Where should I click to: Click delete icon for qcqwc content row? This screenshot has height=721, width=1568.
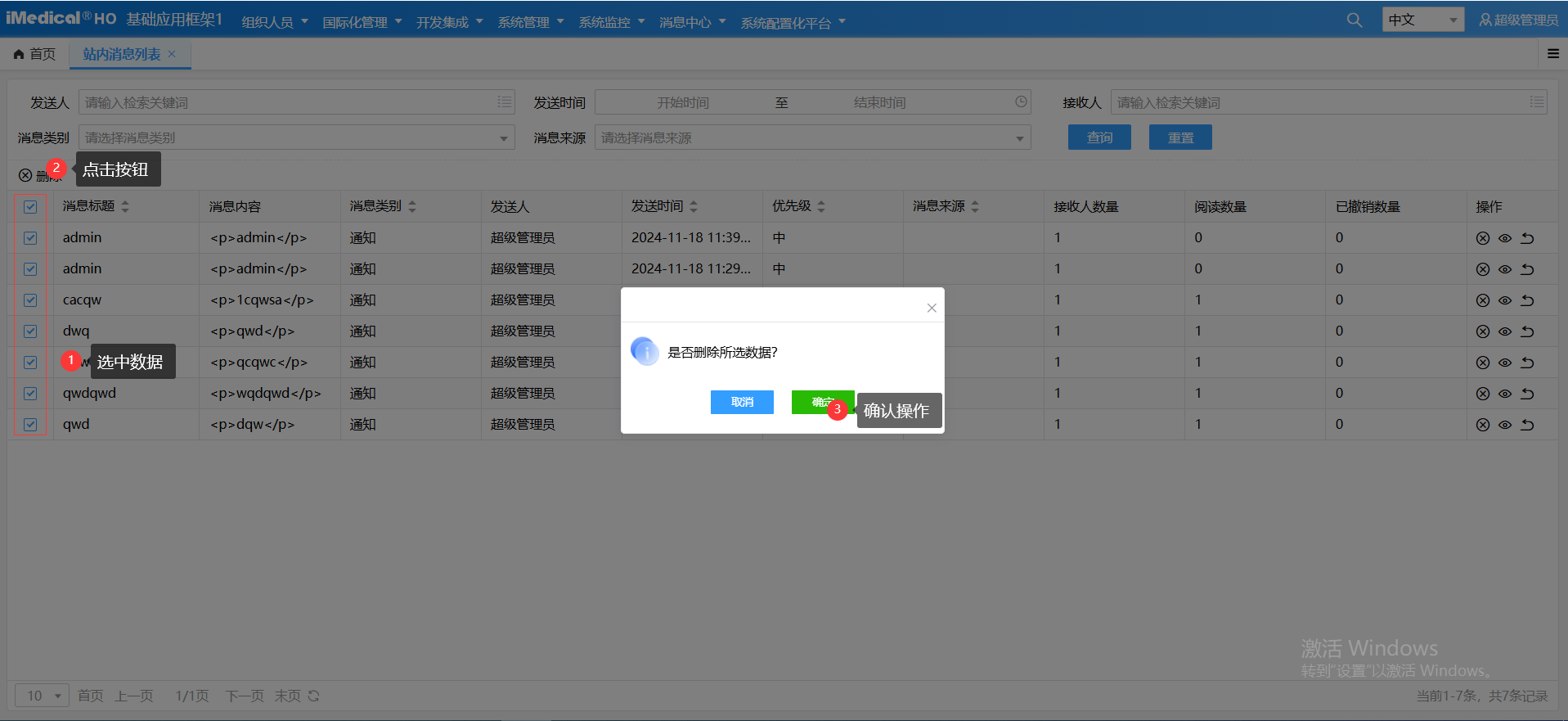(x=1483, y=363)
